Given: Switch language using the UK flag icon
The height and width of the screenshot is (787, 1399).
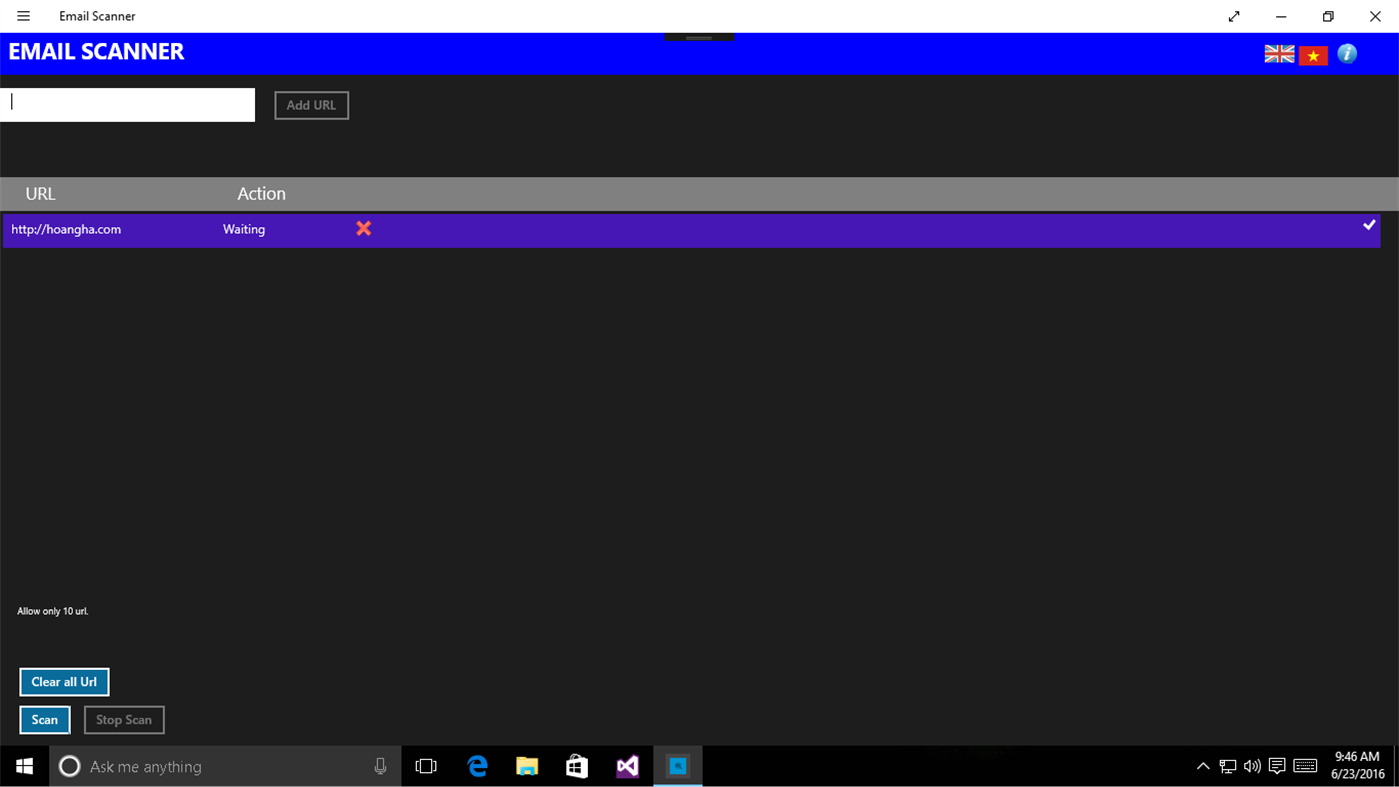Looking at the screenshot, I should point(1279,54).
